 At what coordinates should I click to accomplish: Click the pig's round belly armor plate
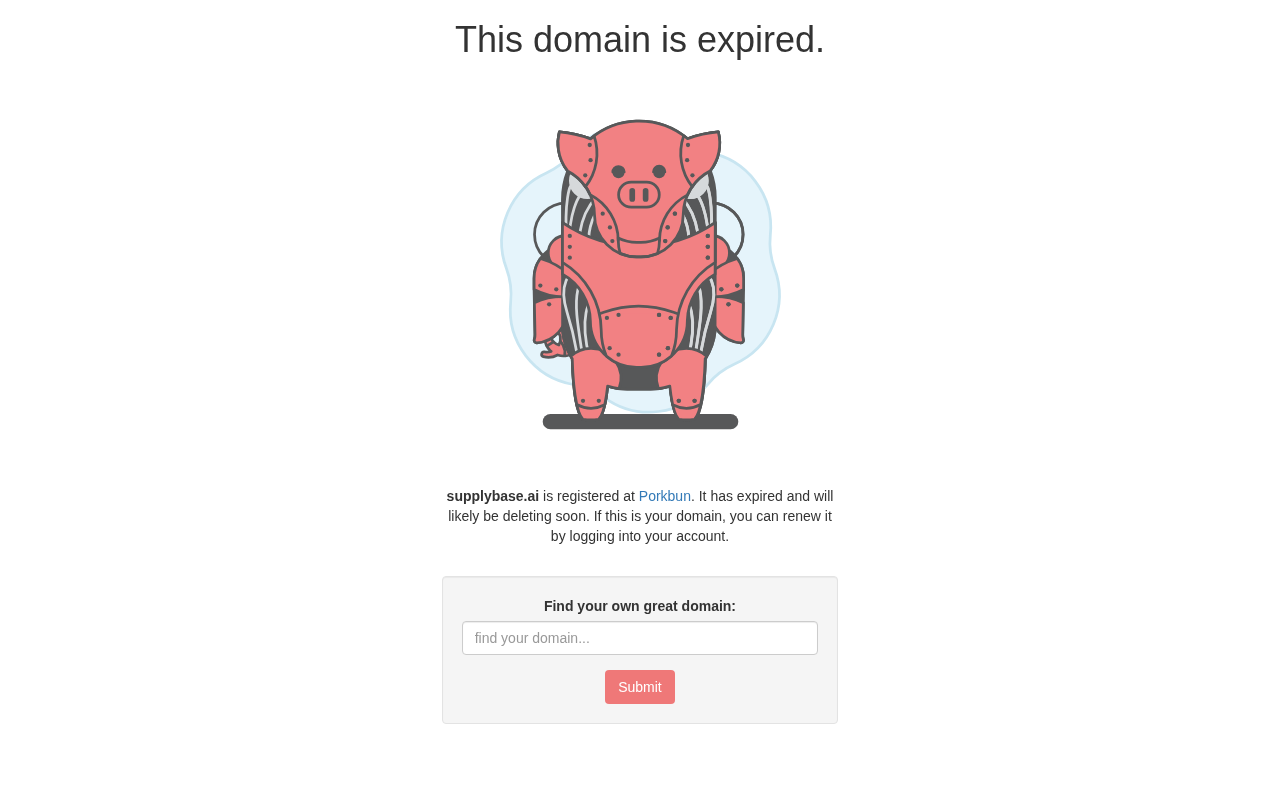coord(639,337)
